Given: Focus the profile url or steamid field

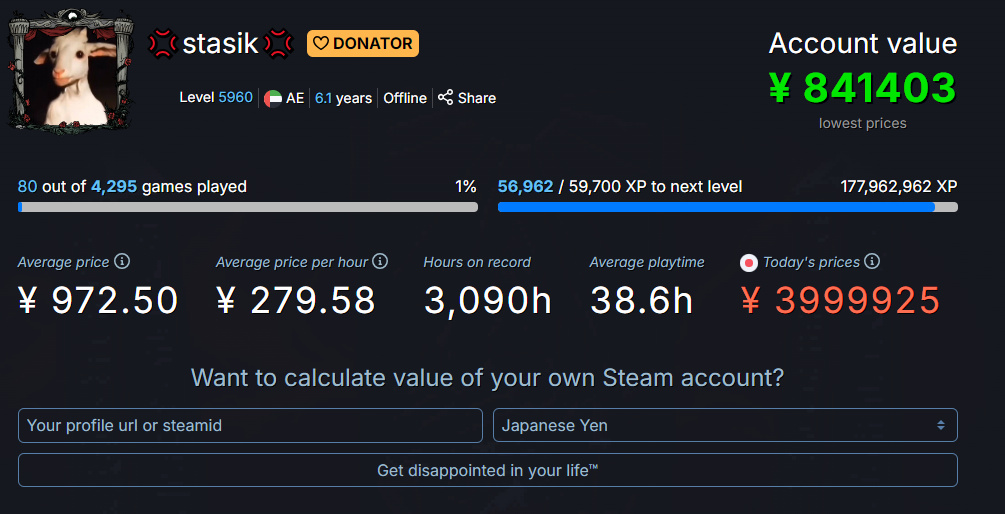Looking at the screenshot, I should [250, 425].
